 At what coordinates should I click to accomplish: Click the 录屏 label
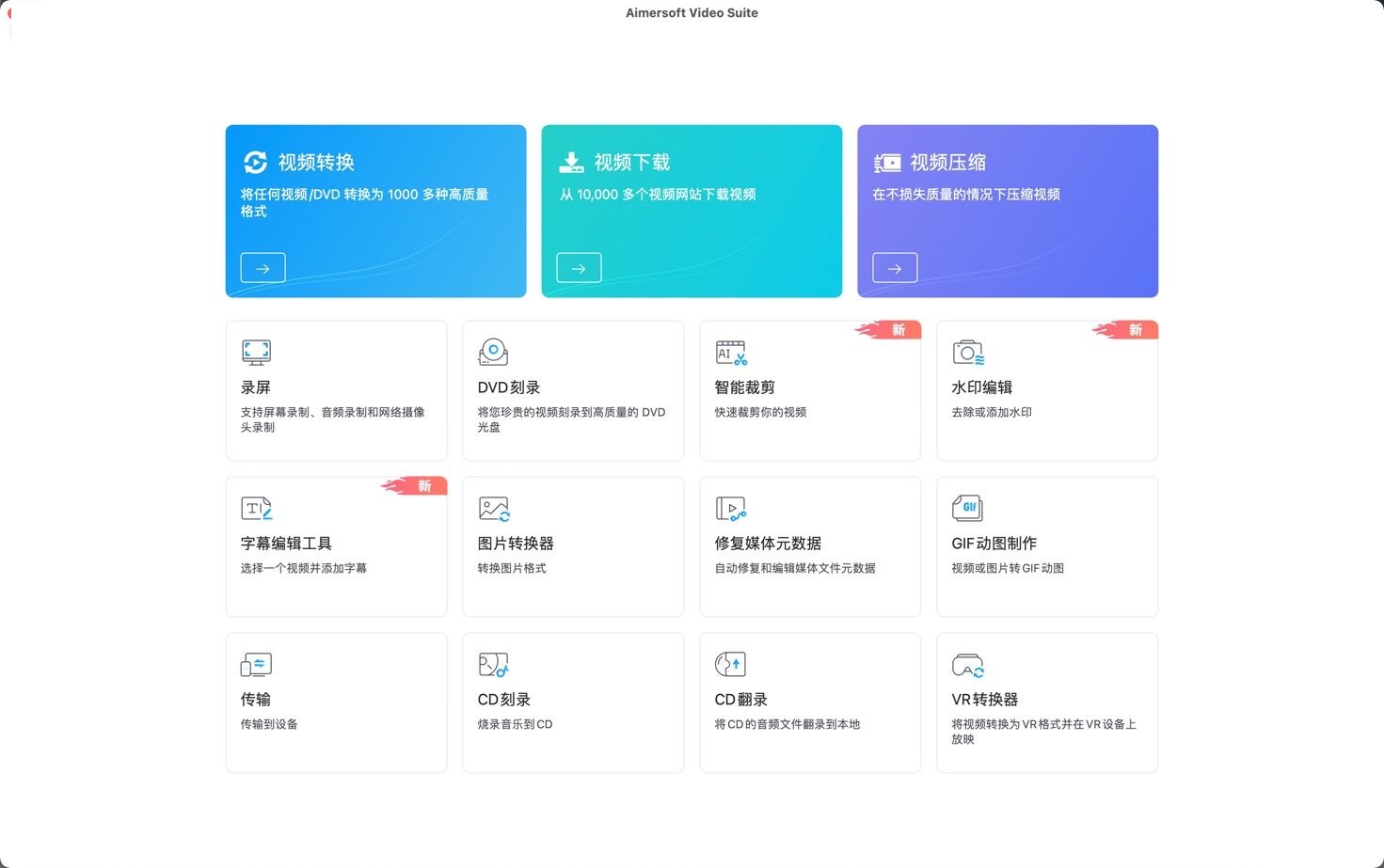point(256,387)
